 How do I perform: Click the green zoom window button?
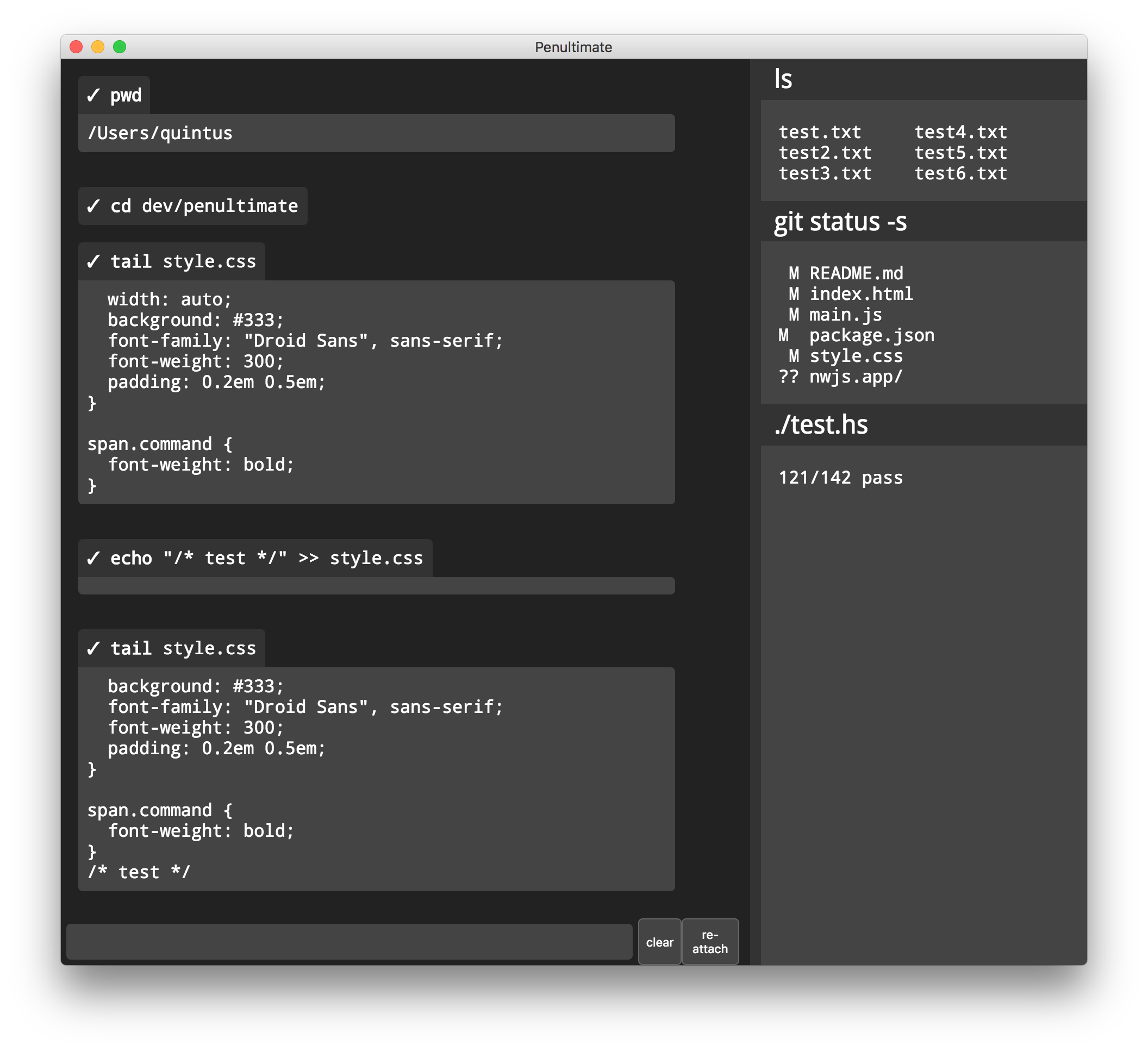pos(120,47)
